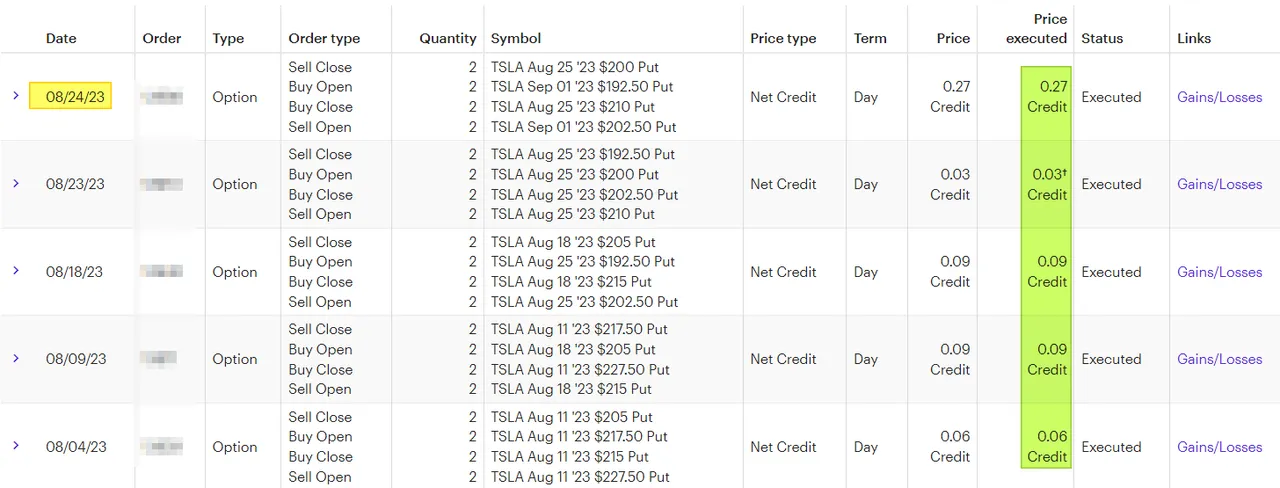
Task: Expand the 08/18/23 order row chevron
Action: [16, 271]
